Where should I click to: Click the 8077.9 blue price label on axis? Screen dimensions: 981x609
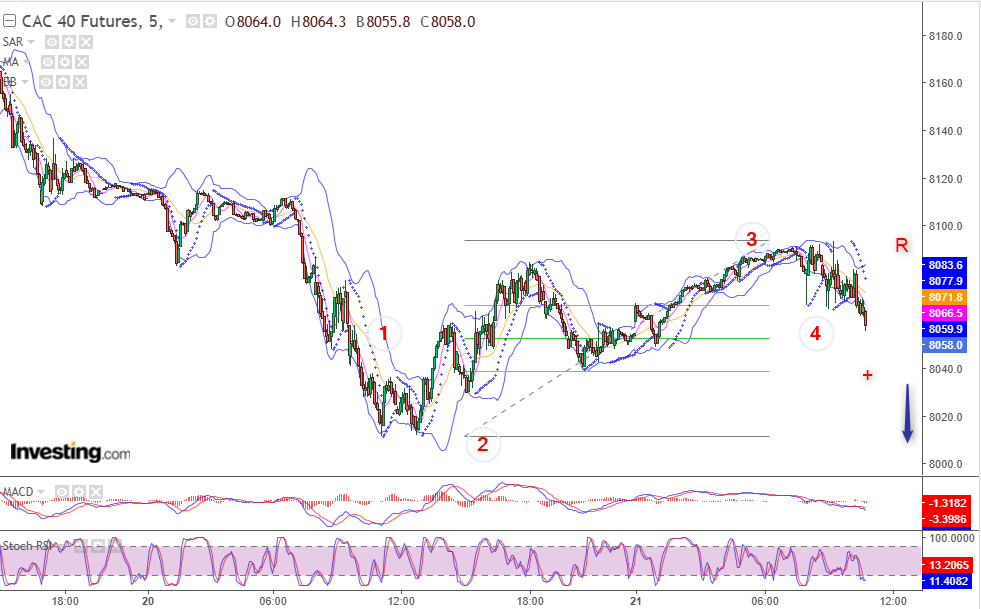[945, 281]
